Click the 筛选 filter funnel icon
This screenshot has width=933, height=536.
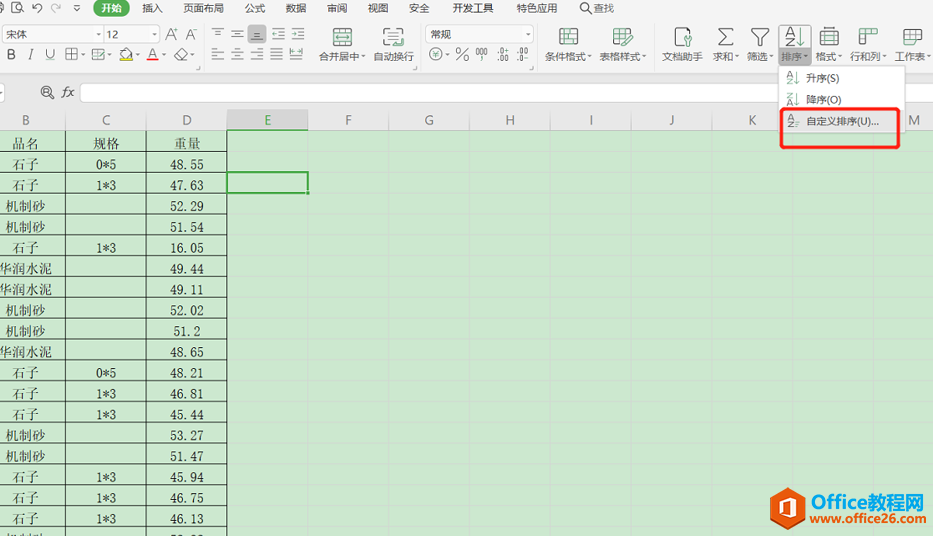759,38
